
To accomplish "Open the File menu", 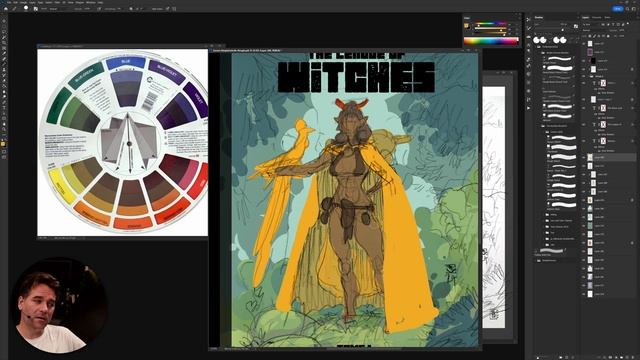I will (9, 2).
